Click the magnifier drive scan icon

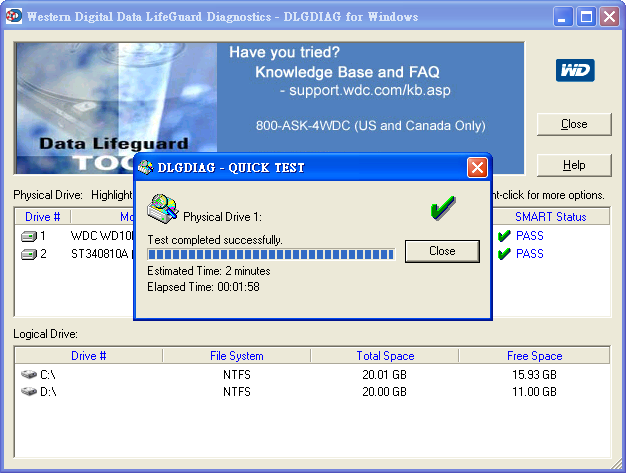pyautogui.click(x=162, y=209)
